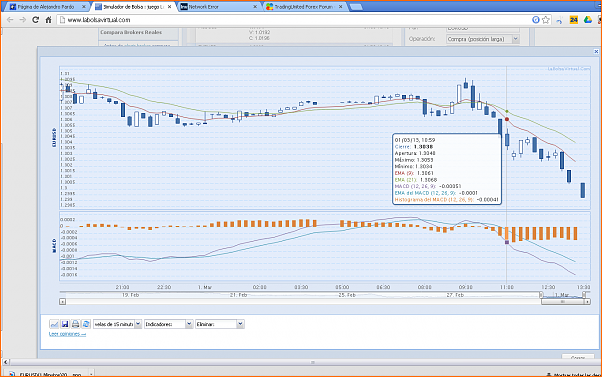Switch to the 'Página de Alejandro Pardo' tab

tap(46, 7)
